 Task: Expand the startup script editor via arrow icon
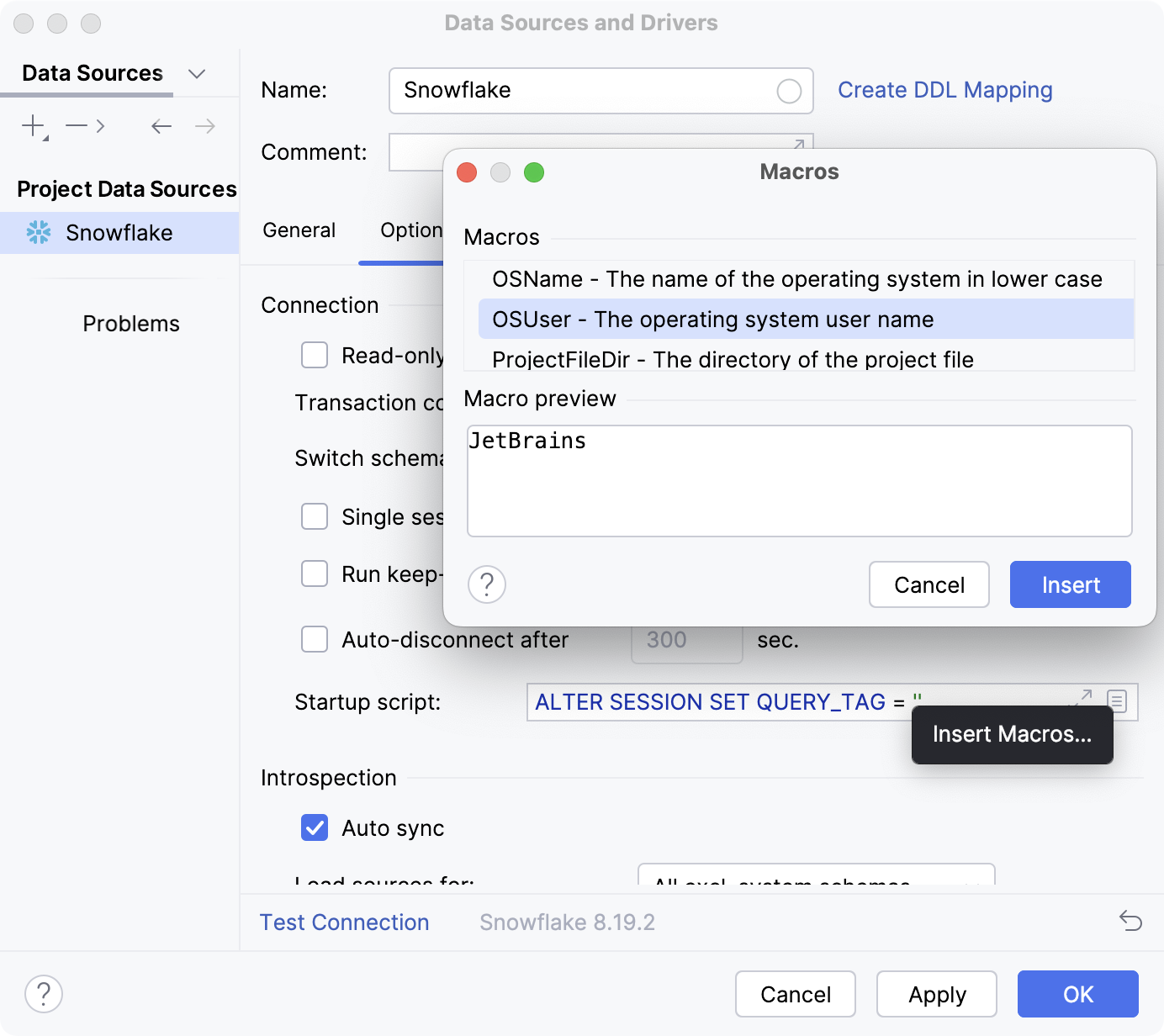(x=1083, y=696)
